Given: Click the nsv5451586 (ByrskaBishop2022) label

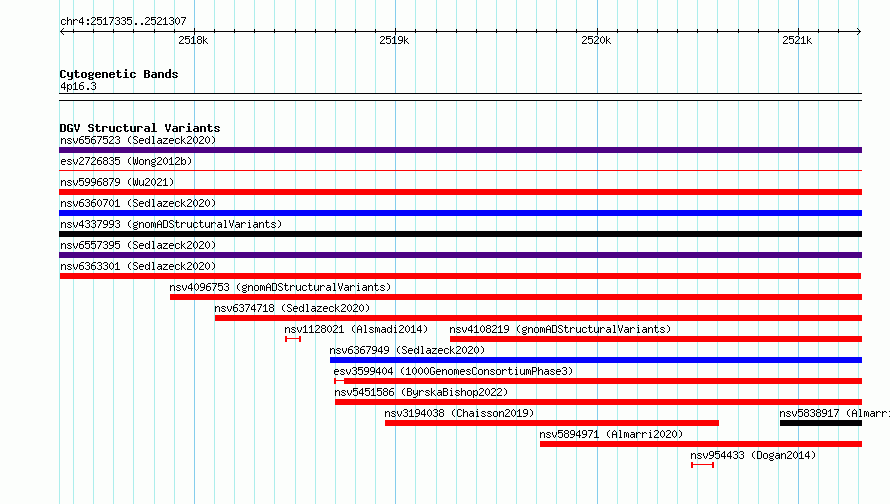Looking at the screenshot, I should [421, 392].
